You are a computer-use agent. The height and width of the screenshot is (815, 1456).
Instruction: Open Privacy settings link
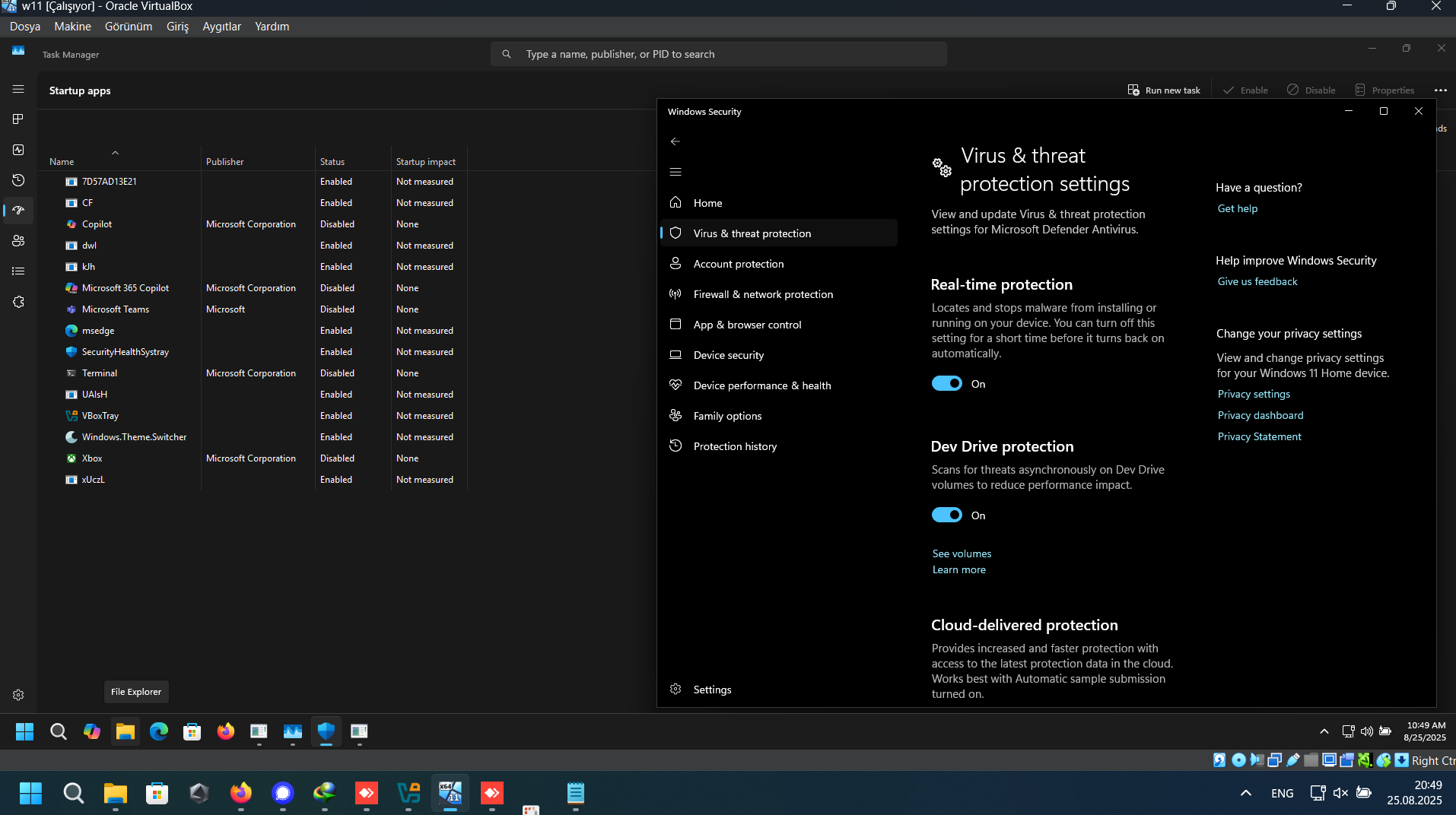[1254, 394]
